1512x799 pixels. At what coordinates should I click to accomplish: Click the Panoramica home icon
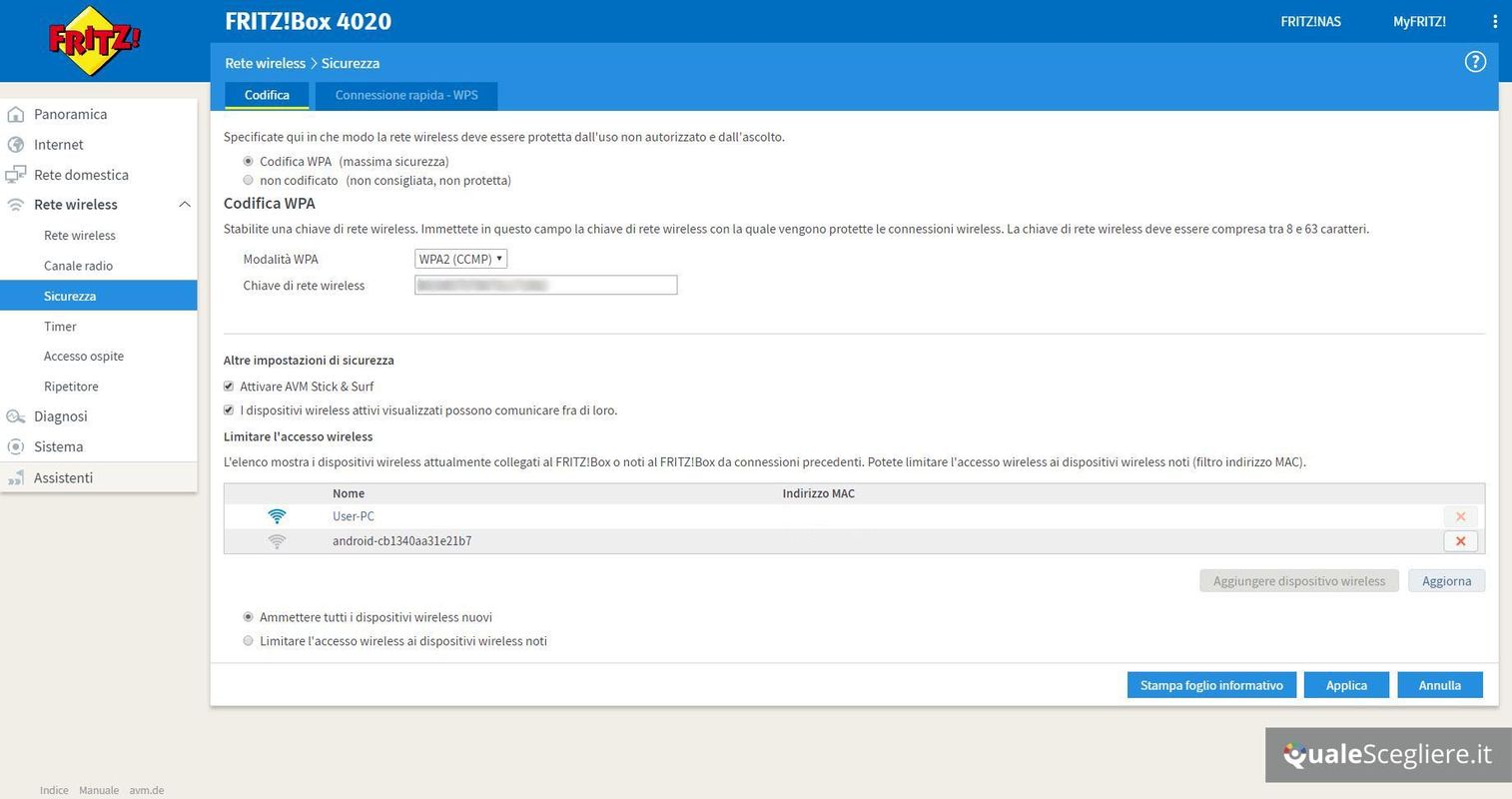pyautogui.click(x=16, y=114)
